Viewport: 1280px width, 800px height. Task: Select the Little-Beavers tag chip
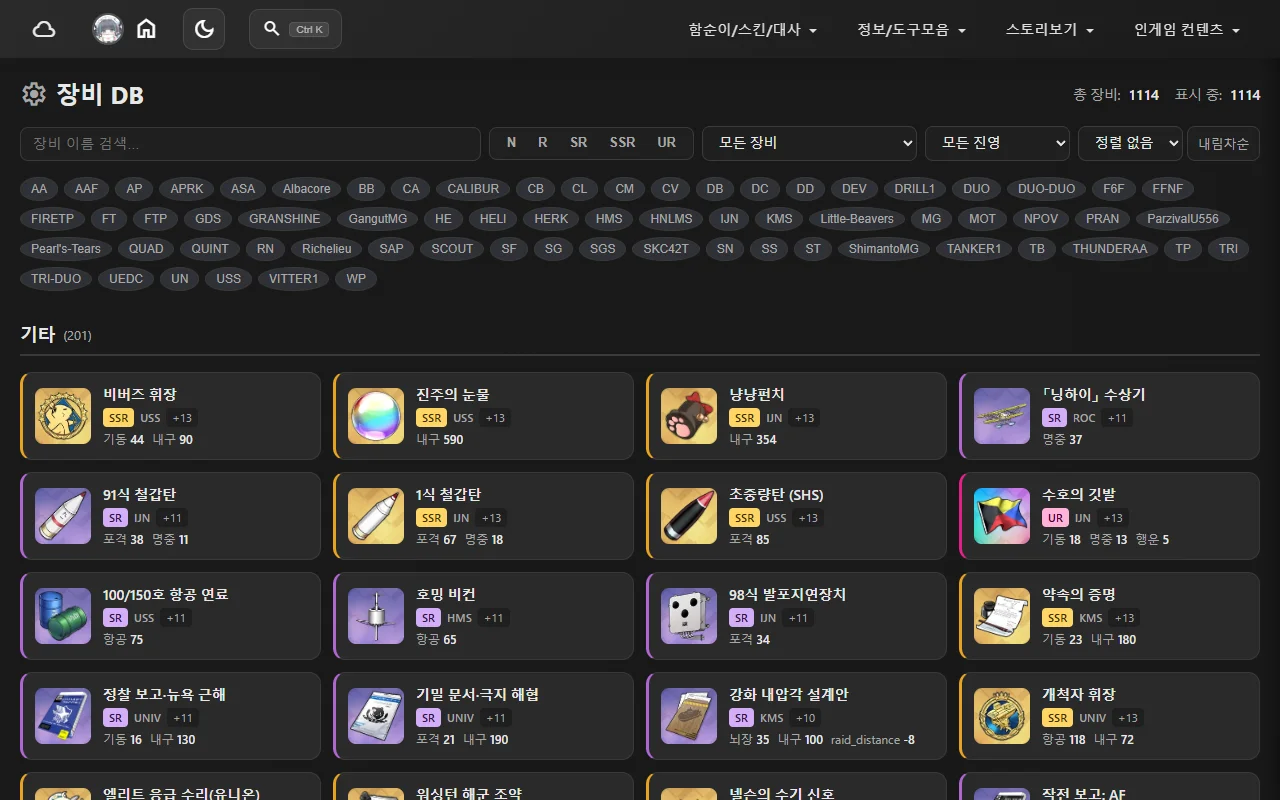pyautogui.click(x=857, y=219)
